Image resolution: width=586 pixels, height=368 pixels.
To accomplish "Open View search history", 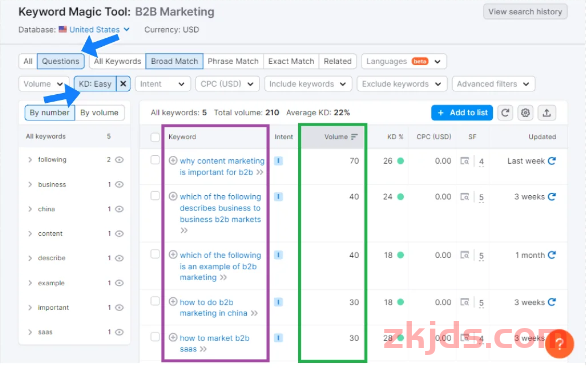I will [x=525, y=12].
